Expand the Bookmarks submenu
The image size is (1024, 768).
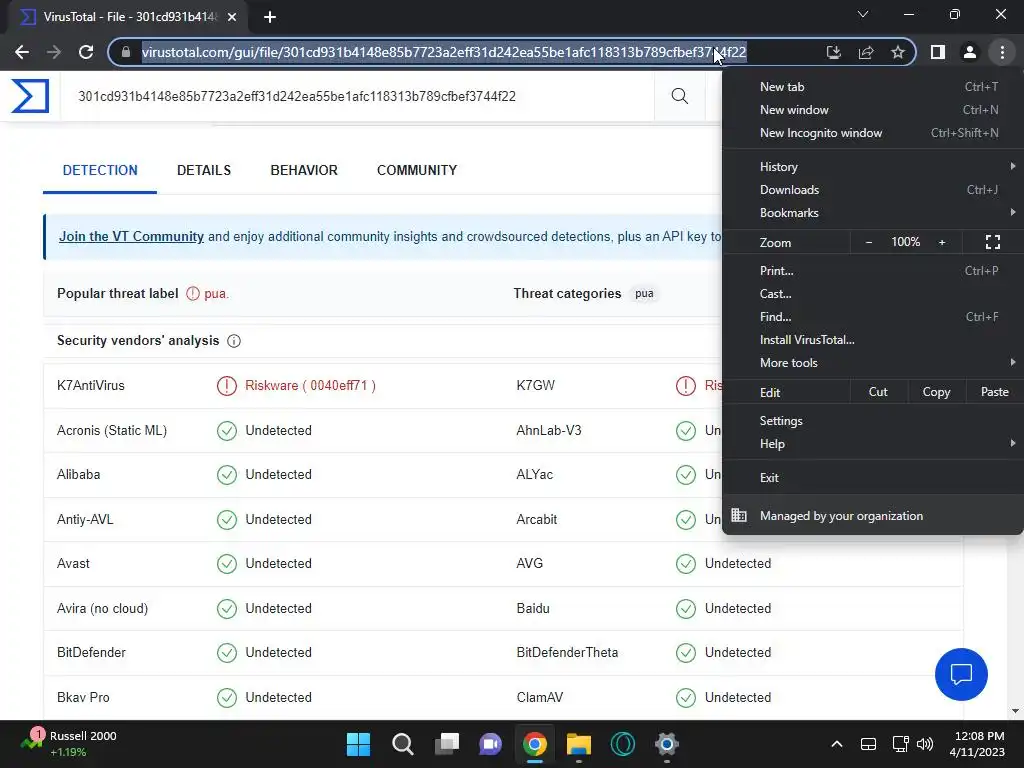tap(872, 213)
